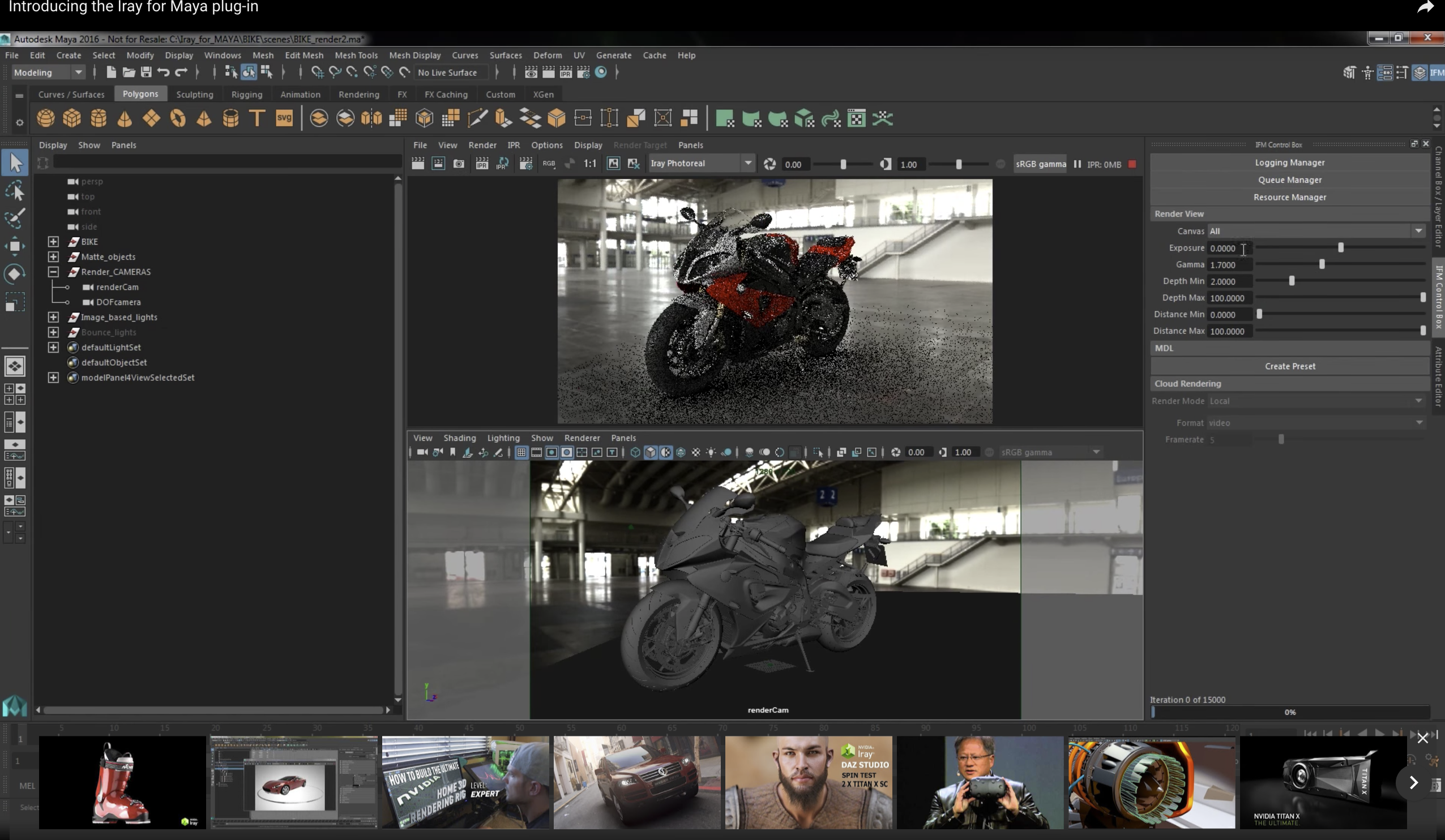This screenshot has width=1445, height=840.
Task: Create a polygon torus from the shelf
Action: [x=178, y=119]
